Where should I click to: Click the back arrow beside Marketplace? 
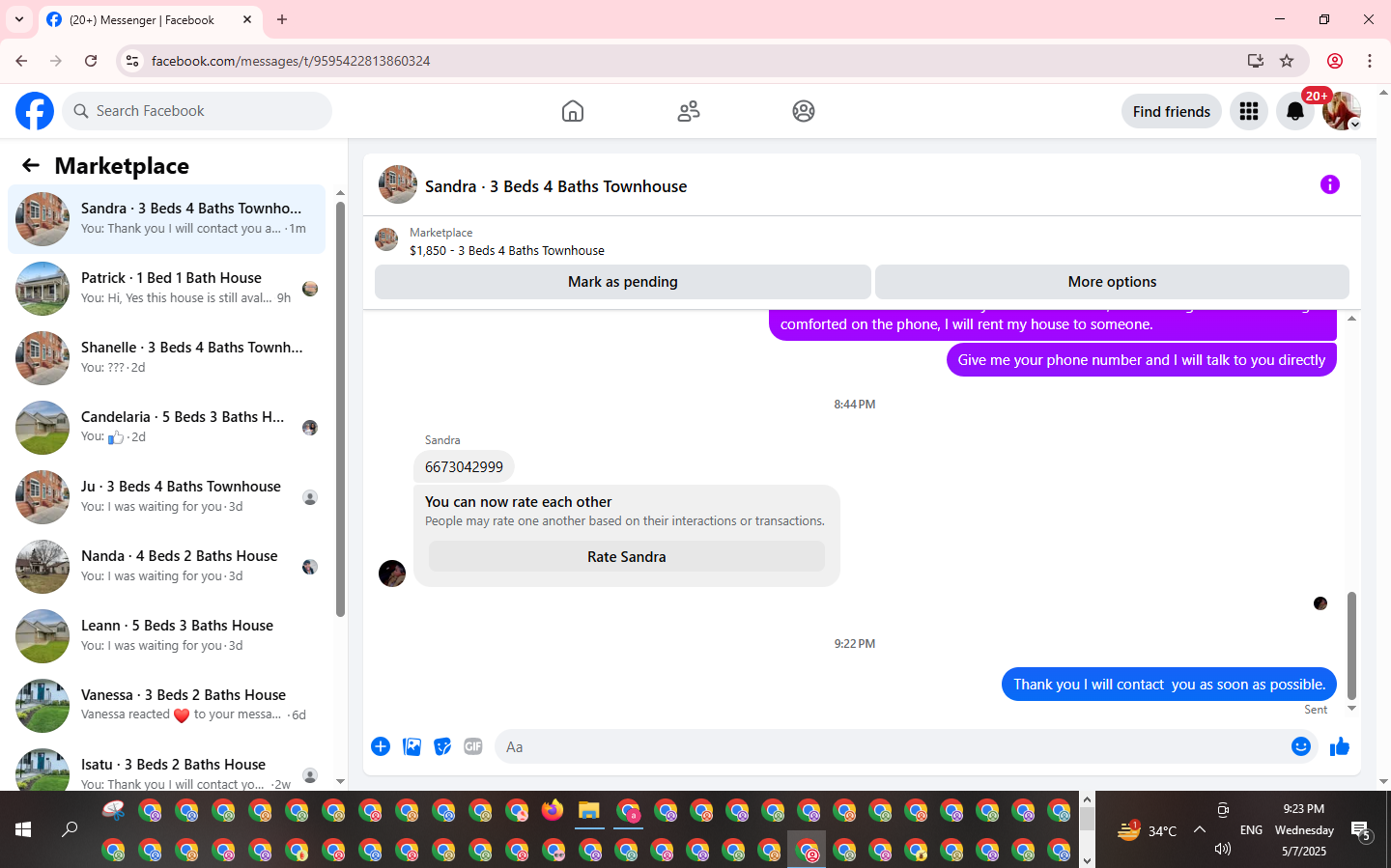pyautogui.click(x=31, y=165)
